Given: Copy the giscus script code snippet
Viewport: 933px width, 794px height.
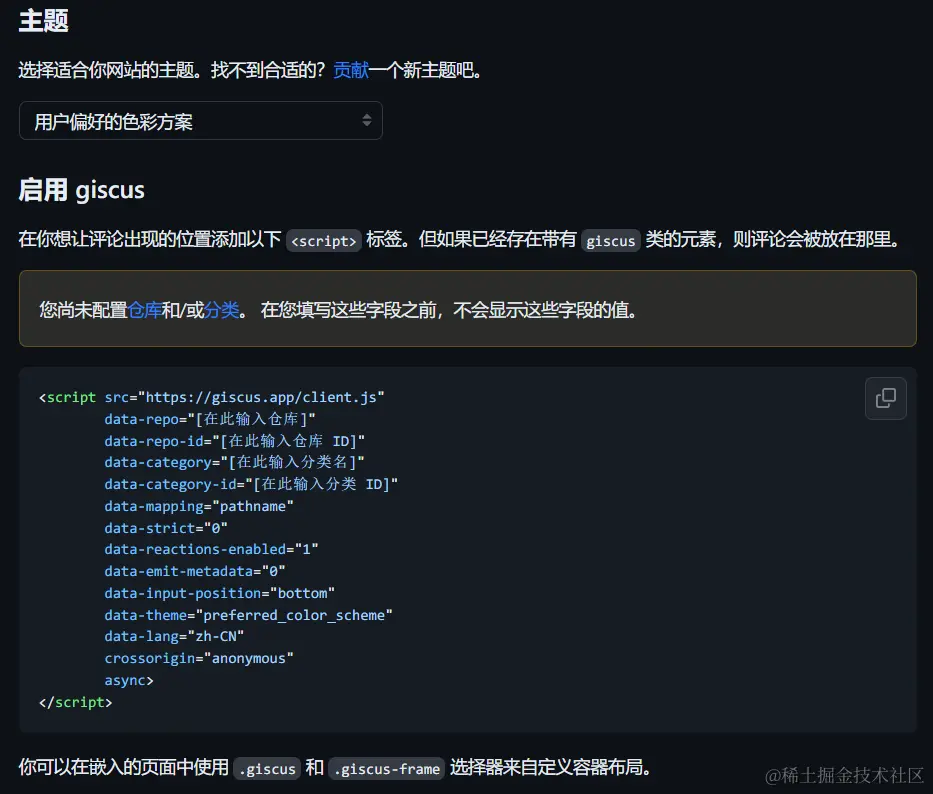Looking at the screenshot, I should [885, 398].
